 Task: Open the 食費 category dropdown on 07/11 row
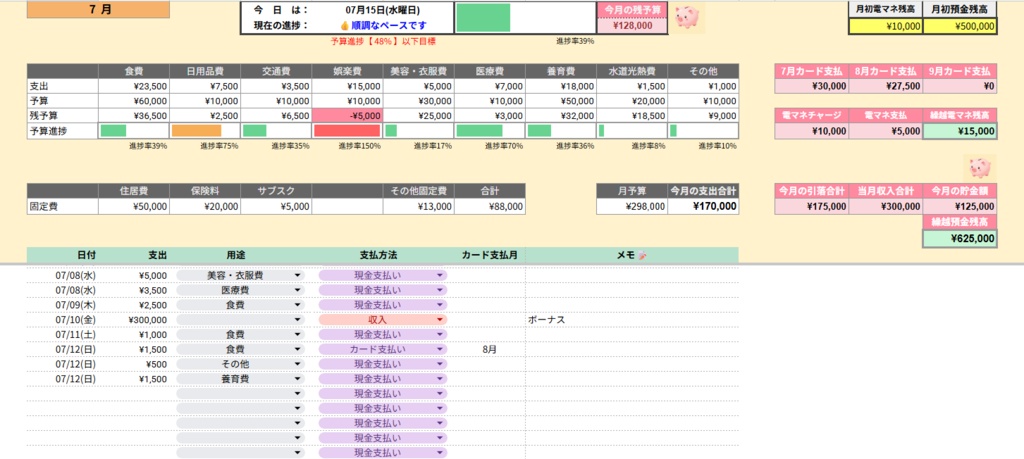click(298, 334)
